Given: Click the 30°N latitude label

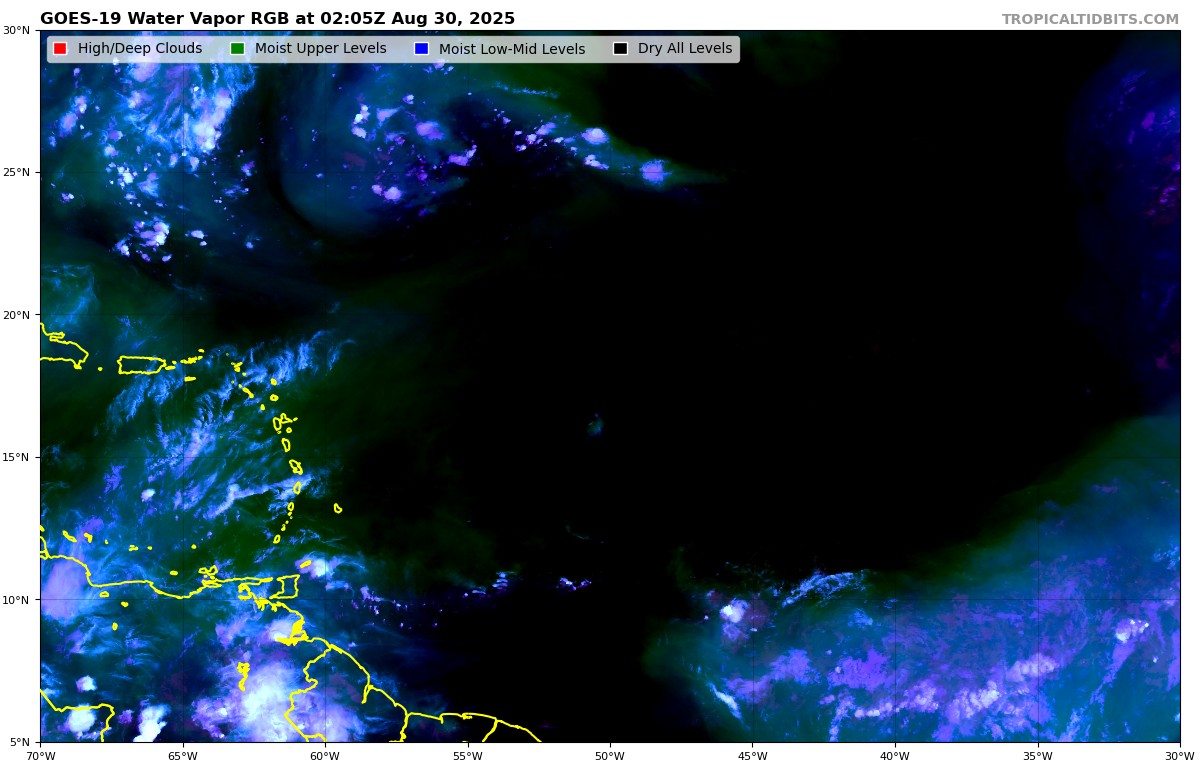Looking at the screenshot, I should [x=17, y=30].
